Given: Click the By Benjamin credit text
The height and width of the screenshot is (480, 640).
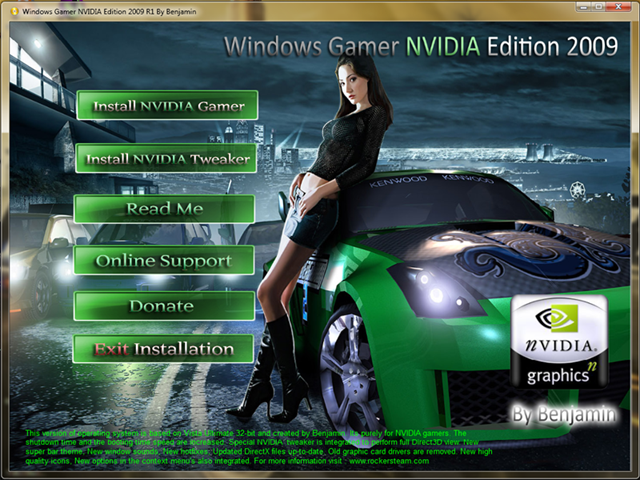Looking at the screenshot, I should pos(564,413).
